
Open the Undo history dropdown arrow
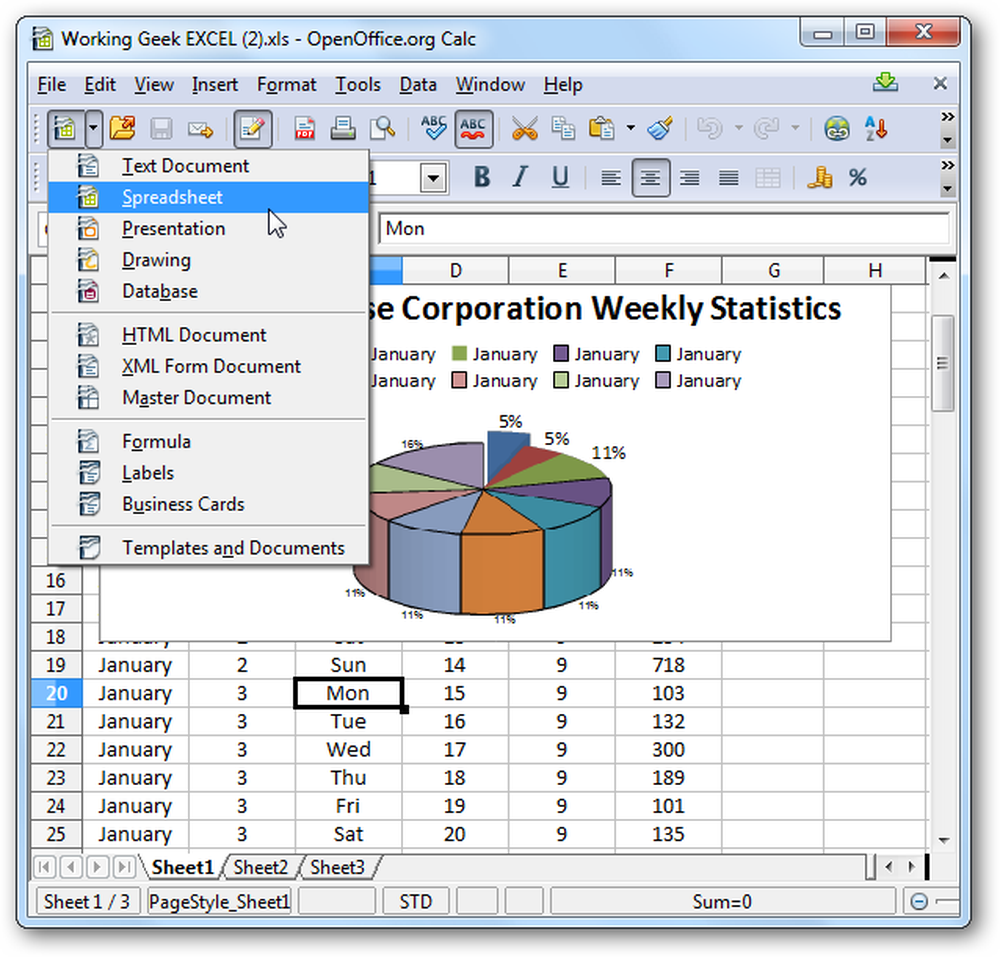coord(739,128)
